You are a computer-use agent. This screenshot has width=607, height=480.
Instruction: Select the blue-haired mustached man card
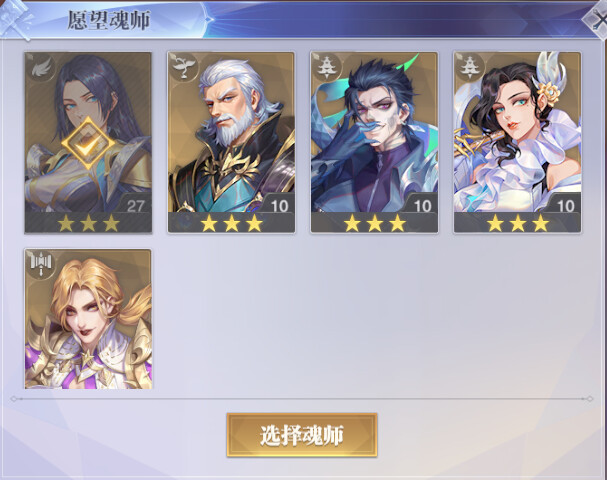click(374, 142)
